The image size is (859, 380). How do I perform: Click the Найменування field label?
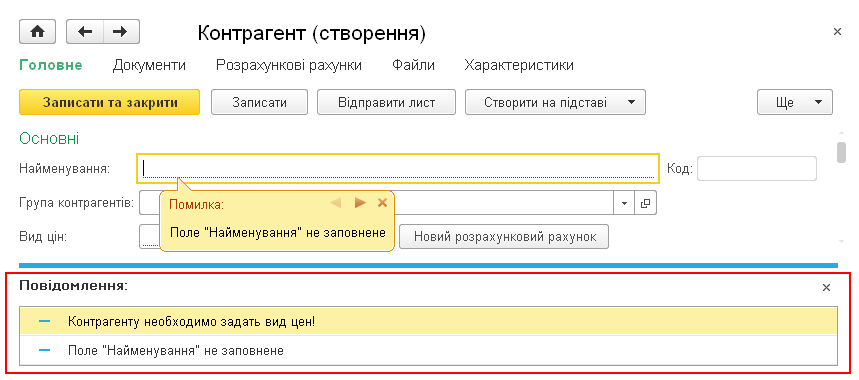[65, 169]
